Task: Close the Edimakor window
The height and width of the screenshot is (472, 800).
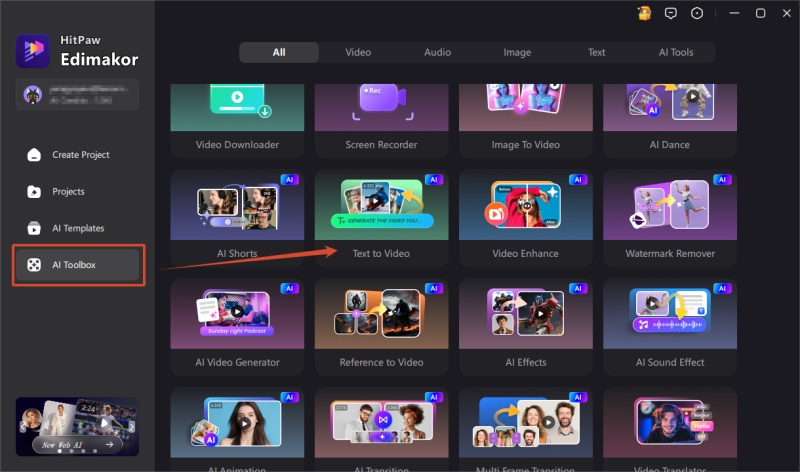Action: (787, 13)
